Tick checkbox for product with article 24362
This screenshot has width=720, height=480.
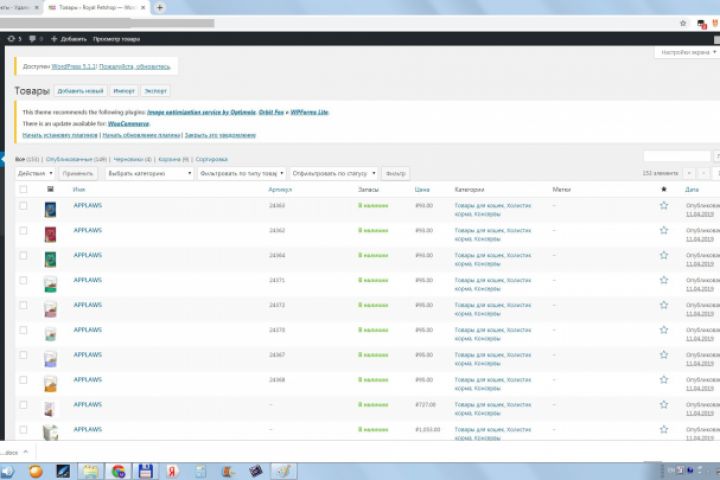click(23, 231)
